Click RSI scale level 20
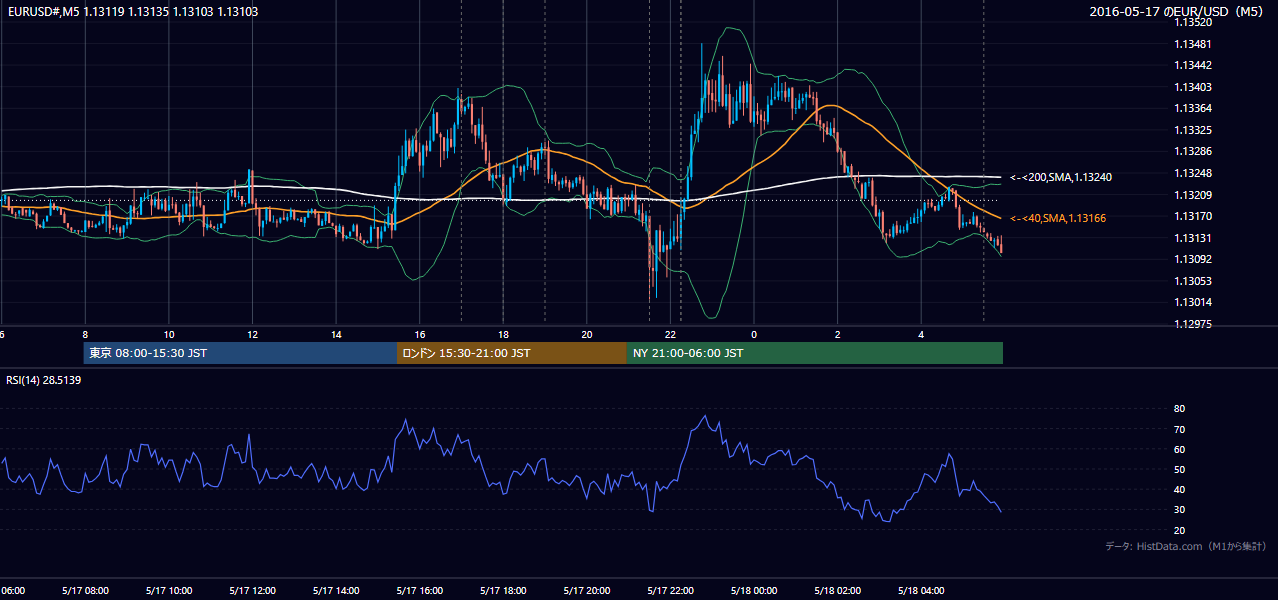This screenshot has height=600, width=1278. pyautogui.click(x=1179, y=530)
